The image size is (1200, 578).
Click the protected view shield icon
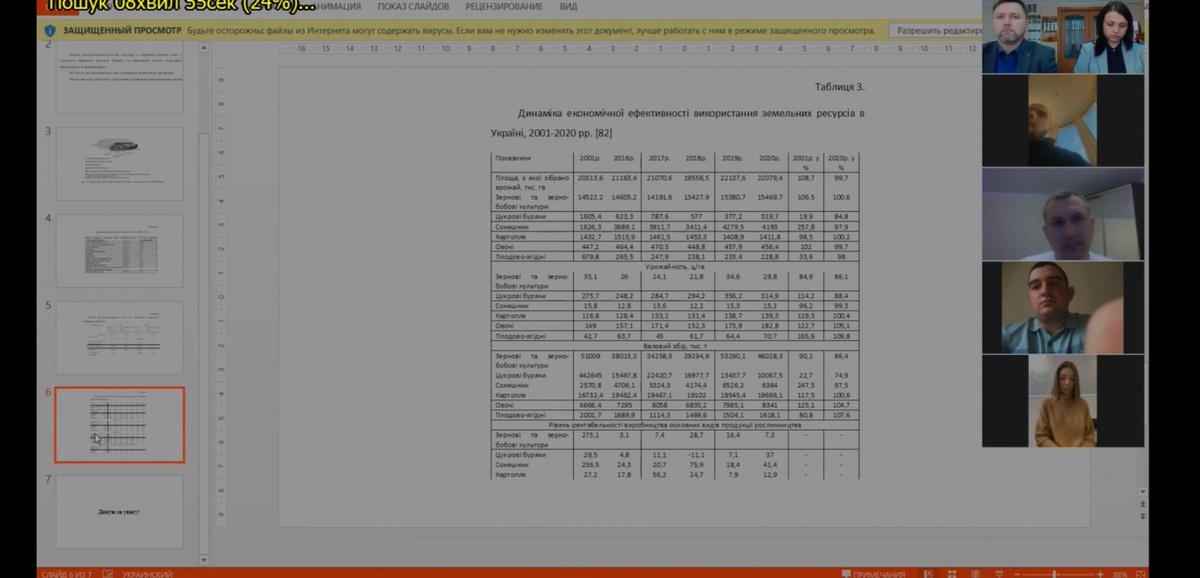[50, 31]
